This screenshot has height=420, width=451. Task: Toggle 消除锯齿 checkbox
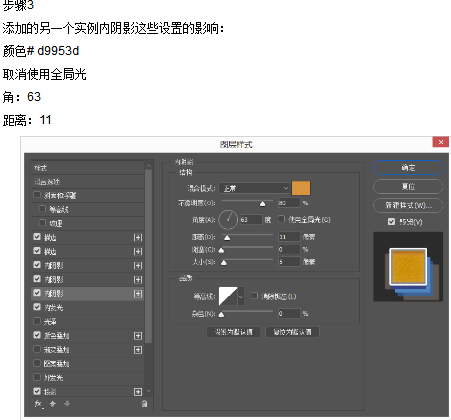pos(254,296)
